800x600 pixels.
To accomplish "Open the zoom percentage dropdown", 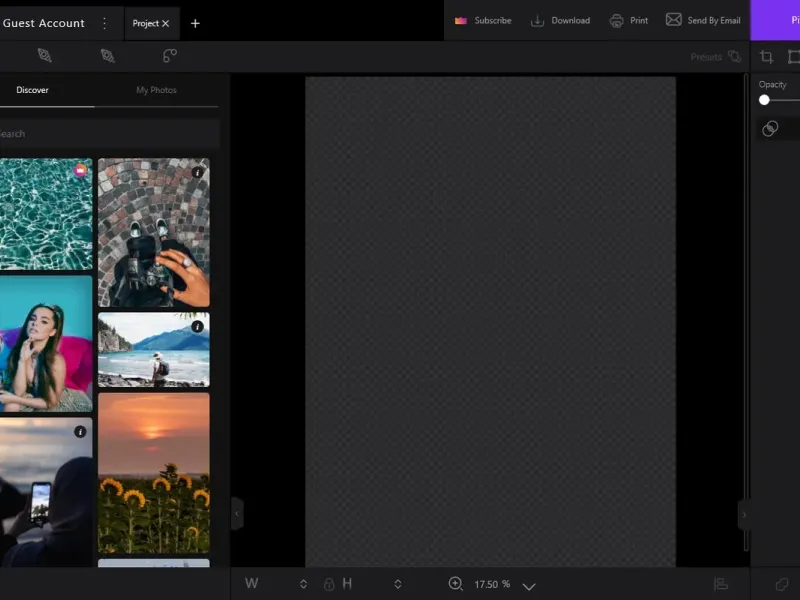I will coord(529,586).
